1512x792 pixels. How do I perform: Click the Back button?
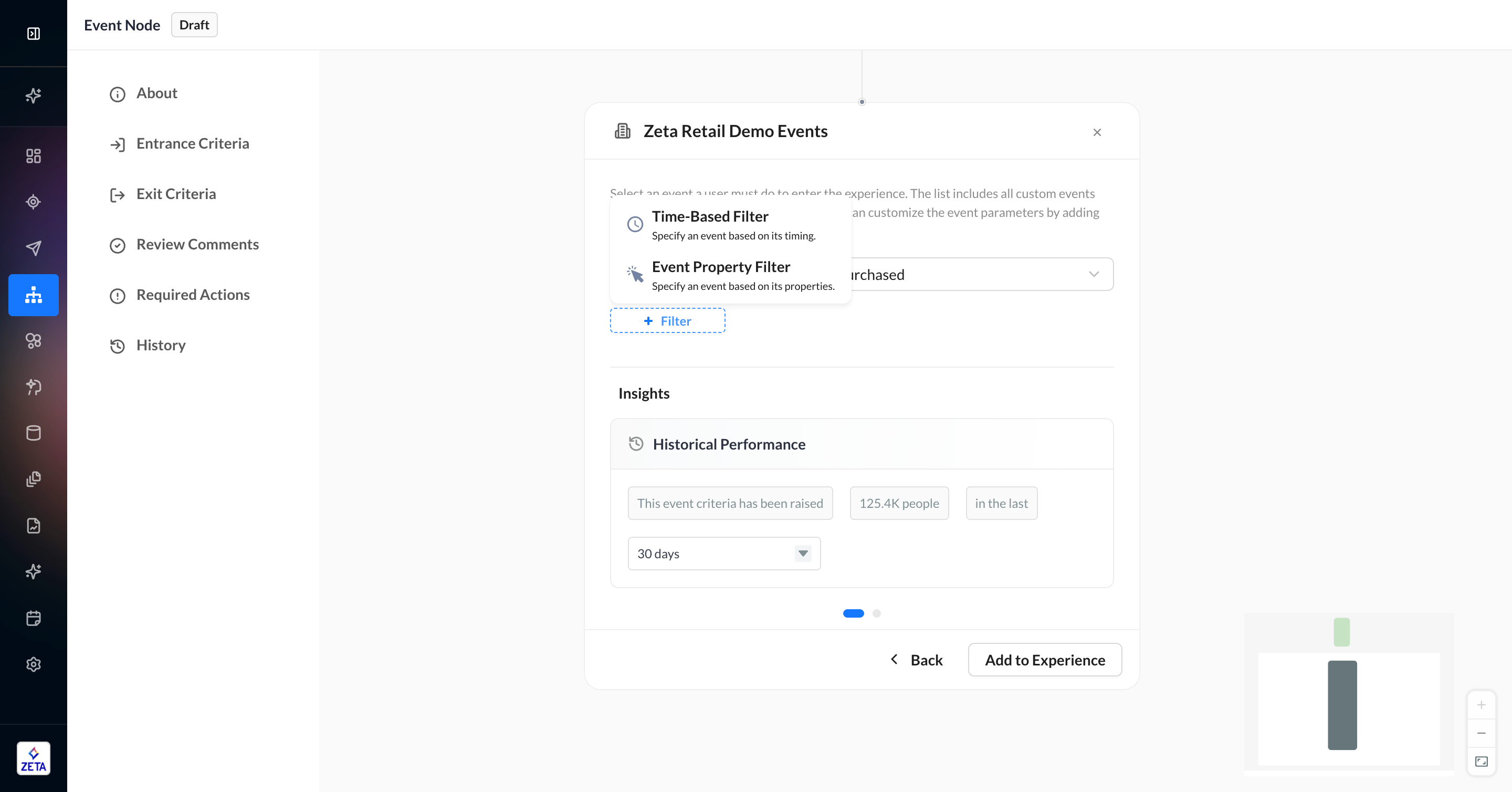917,660
